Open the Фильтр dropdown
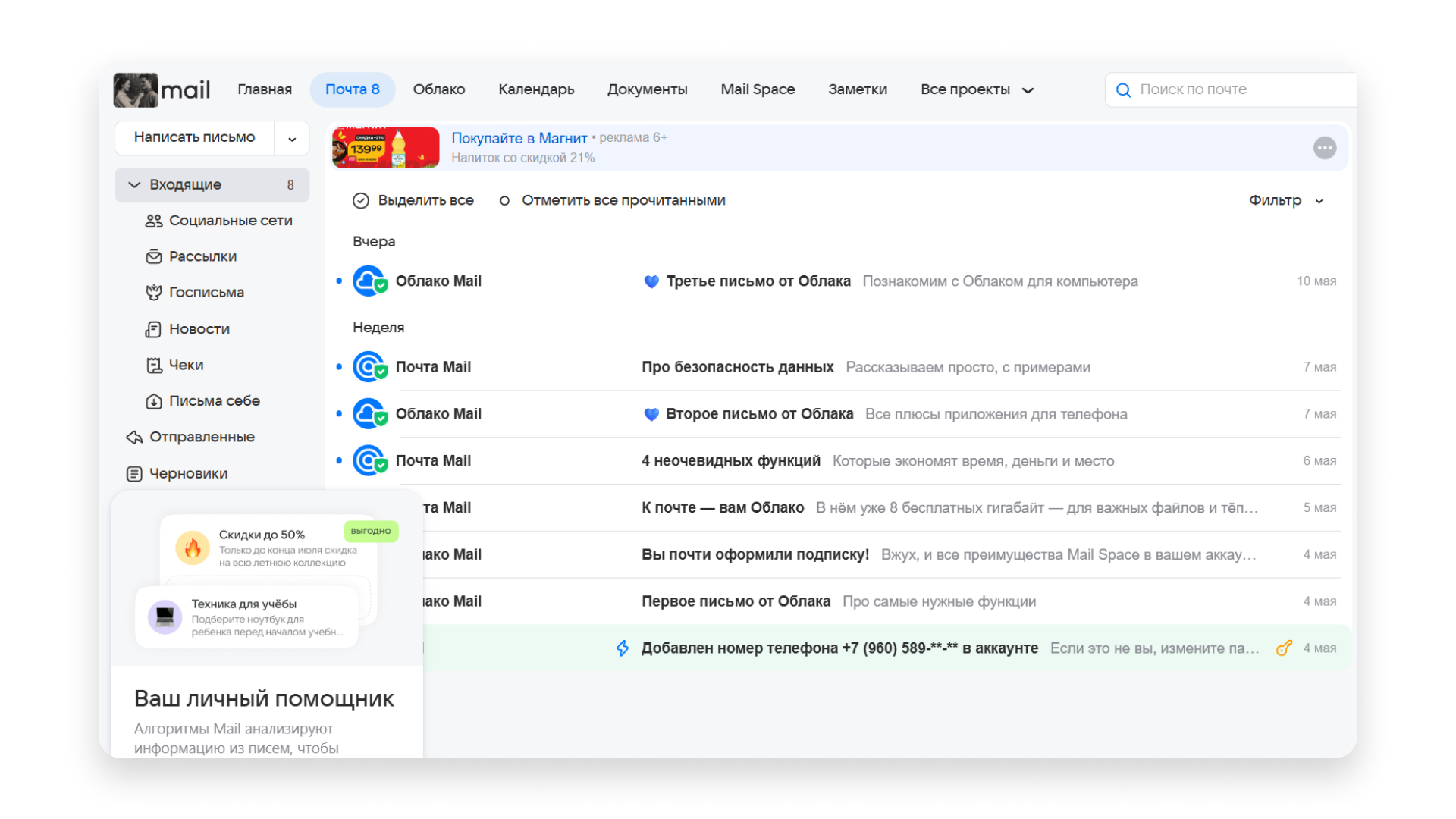 tap(1286, 200)
